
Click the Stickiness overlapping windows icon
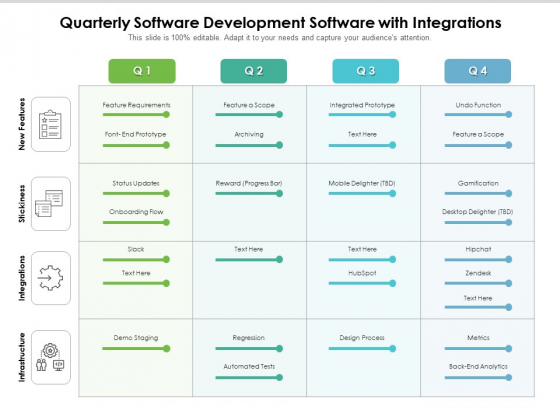point(49,204)
